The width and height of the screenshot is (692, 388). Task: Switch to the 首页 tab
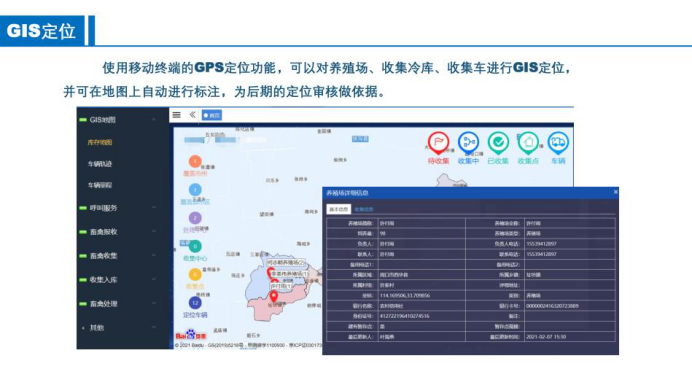[212, 115]
